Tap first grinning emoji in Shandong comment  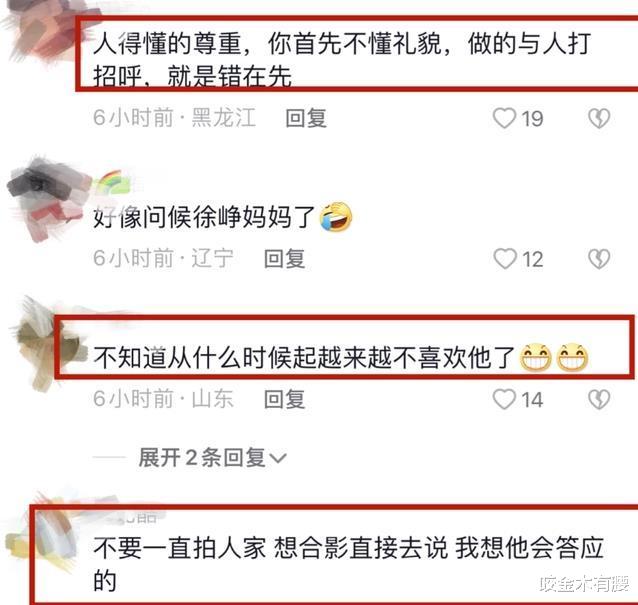(x=536, y=358)
